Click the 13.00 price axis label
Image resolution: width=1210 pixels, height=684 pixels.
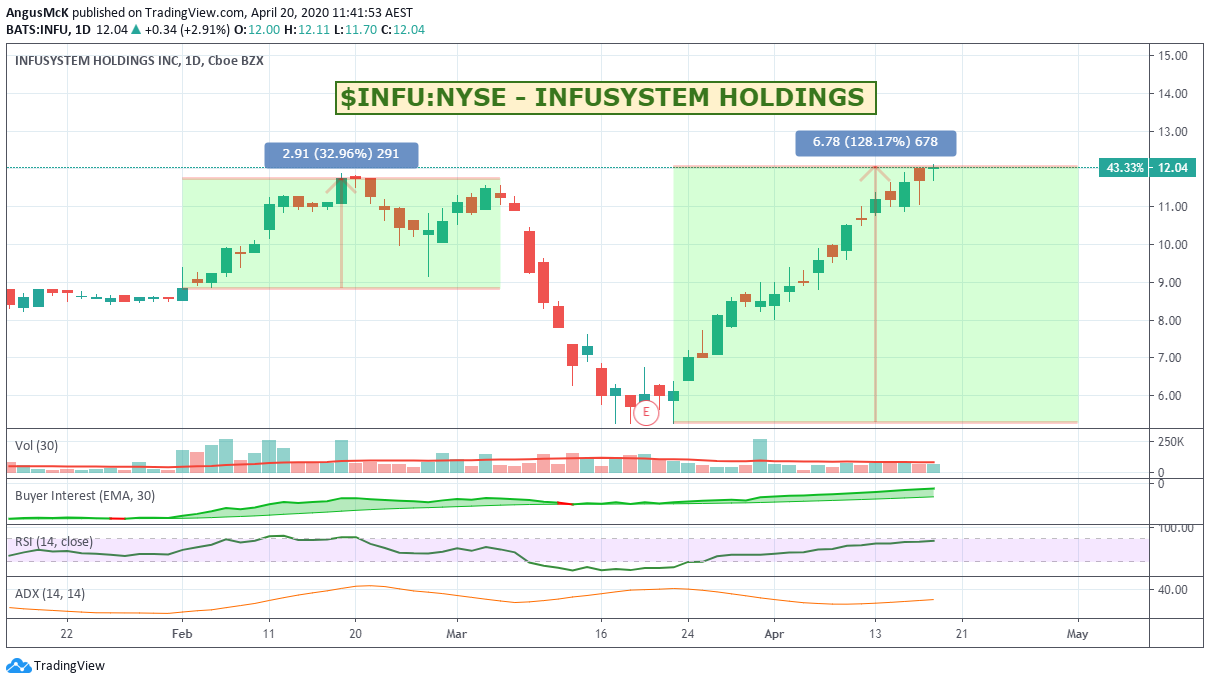pos(1172,132)
